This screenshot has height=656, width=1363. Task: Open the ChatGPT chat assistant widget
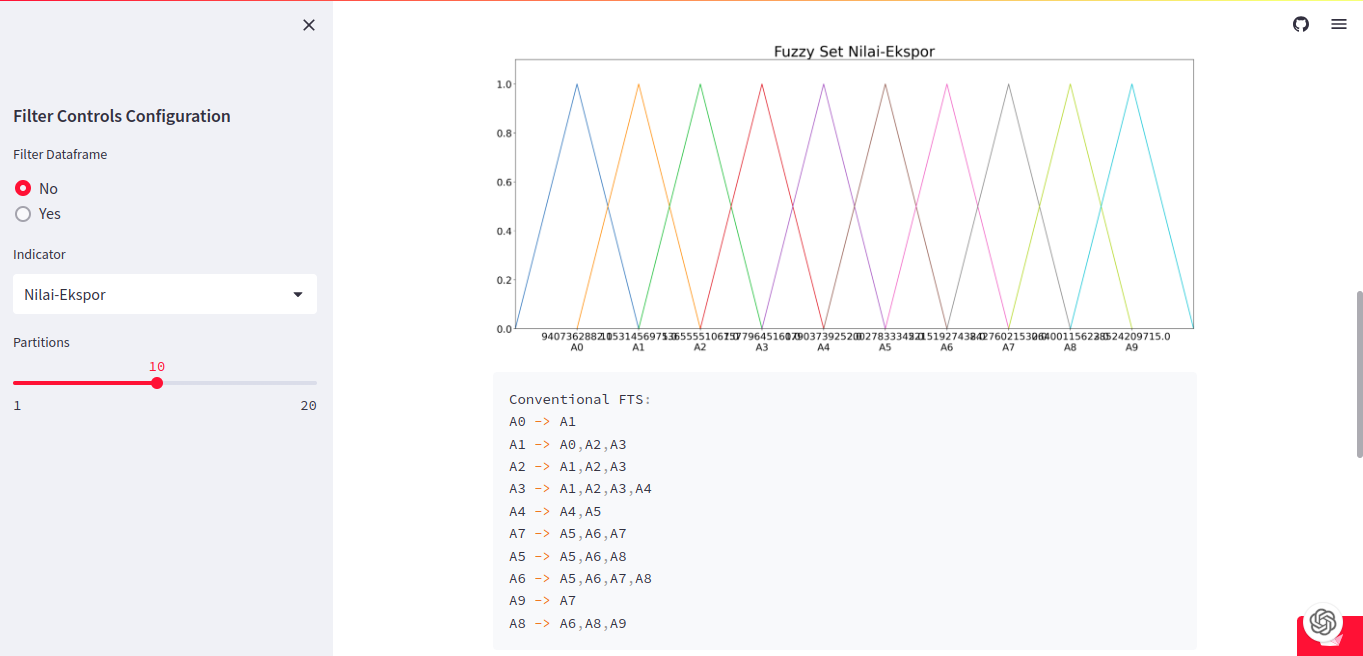(1325, 623)
